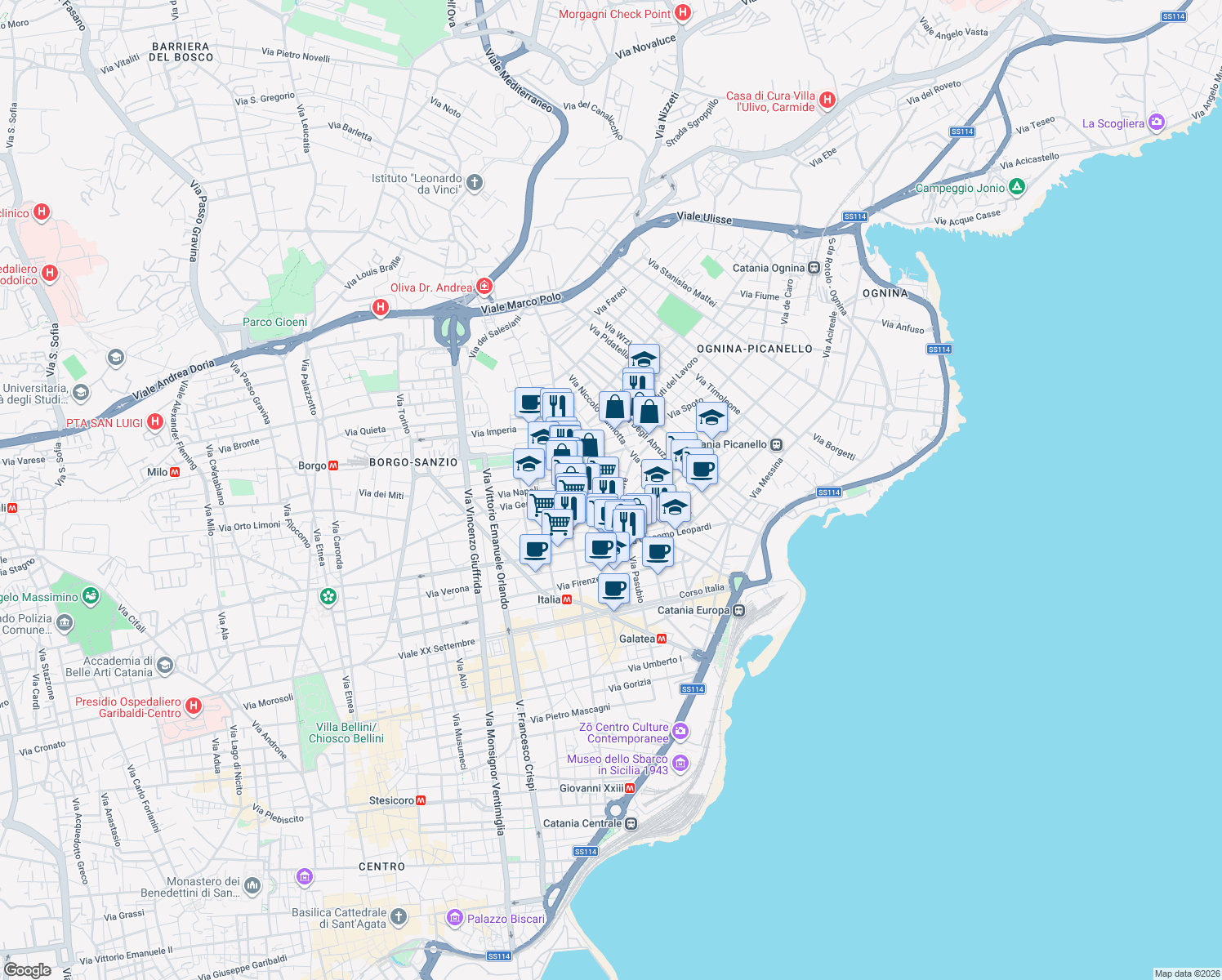Click the train station icon at Catania Centrale
The width and height of the screenshot is (1222, 980).
631,823
